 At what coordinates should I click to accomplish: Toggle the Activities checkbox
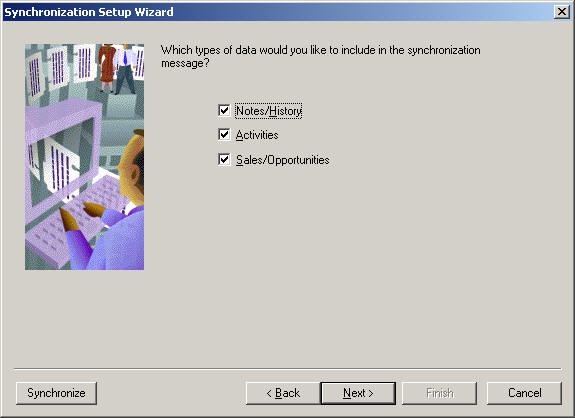coord(224,135)
